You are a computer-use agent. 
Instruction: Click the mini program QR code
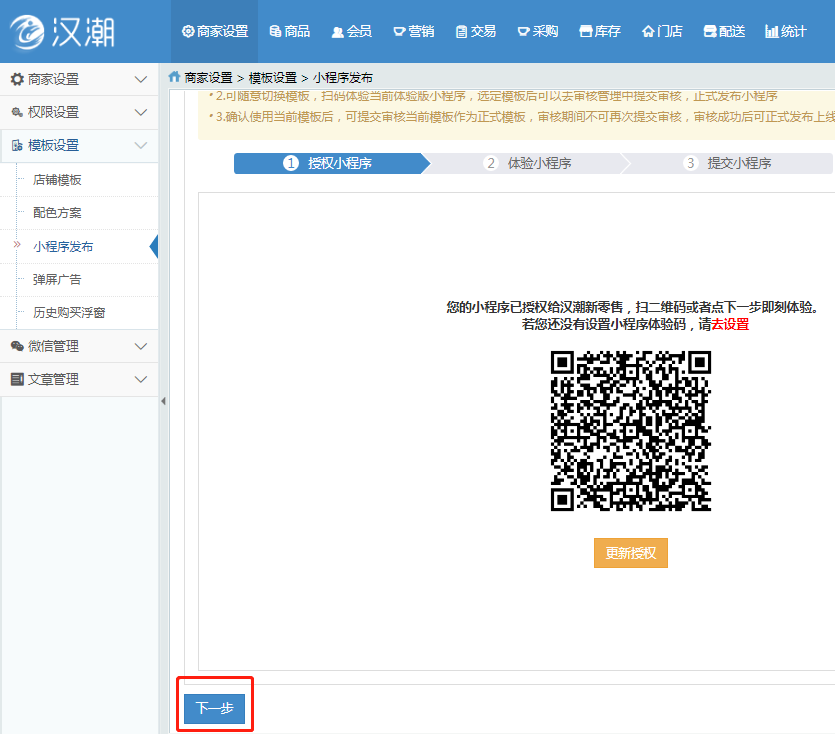[x=631, y=431]
